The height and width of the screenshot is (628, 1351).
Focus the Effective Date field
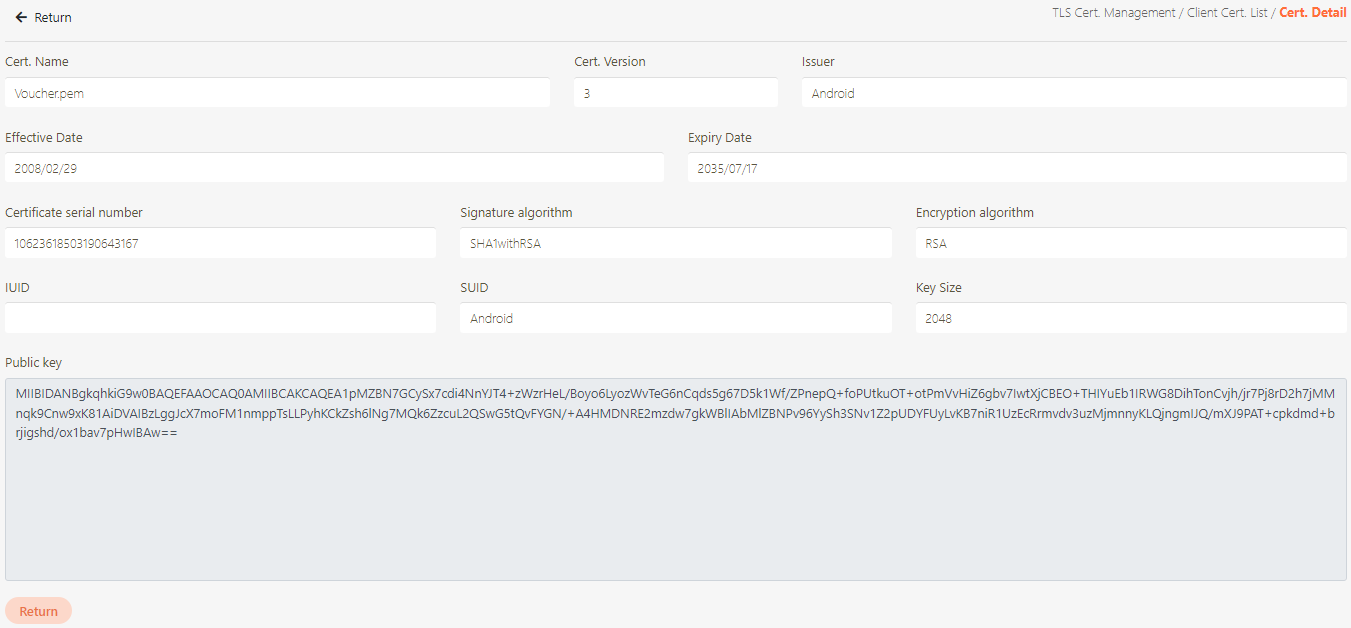[x=334, y=168]
